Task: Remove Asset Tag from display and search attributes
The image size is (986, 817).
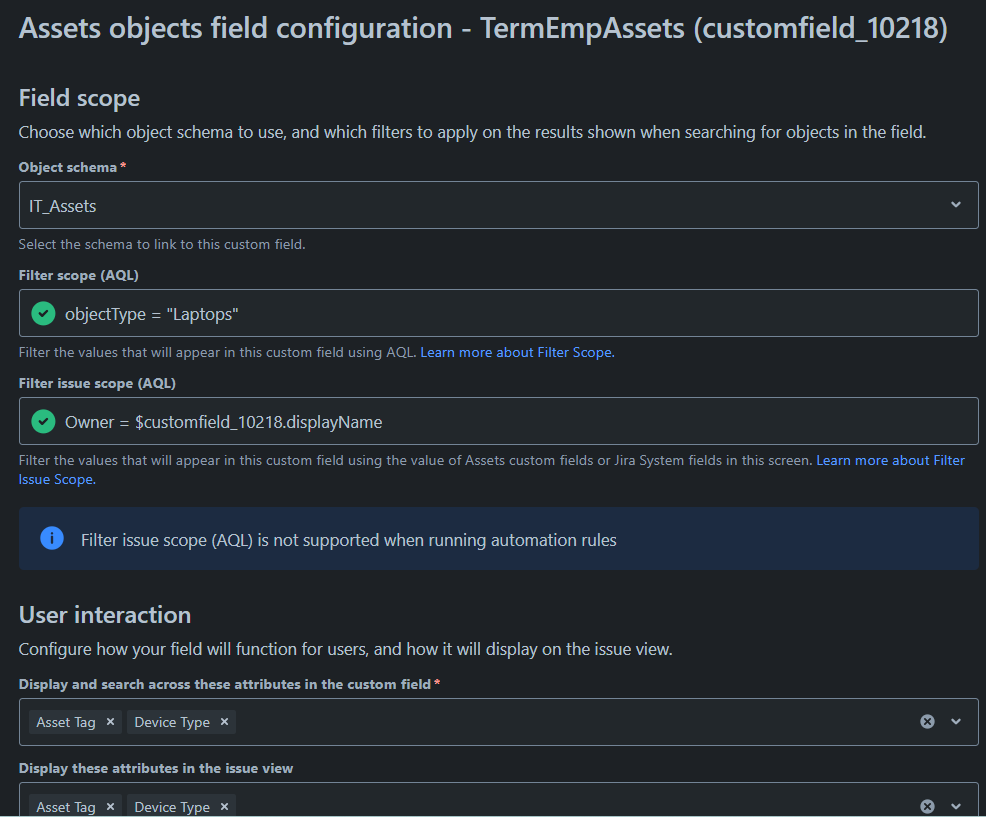Action: point(110,722)
